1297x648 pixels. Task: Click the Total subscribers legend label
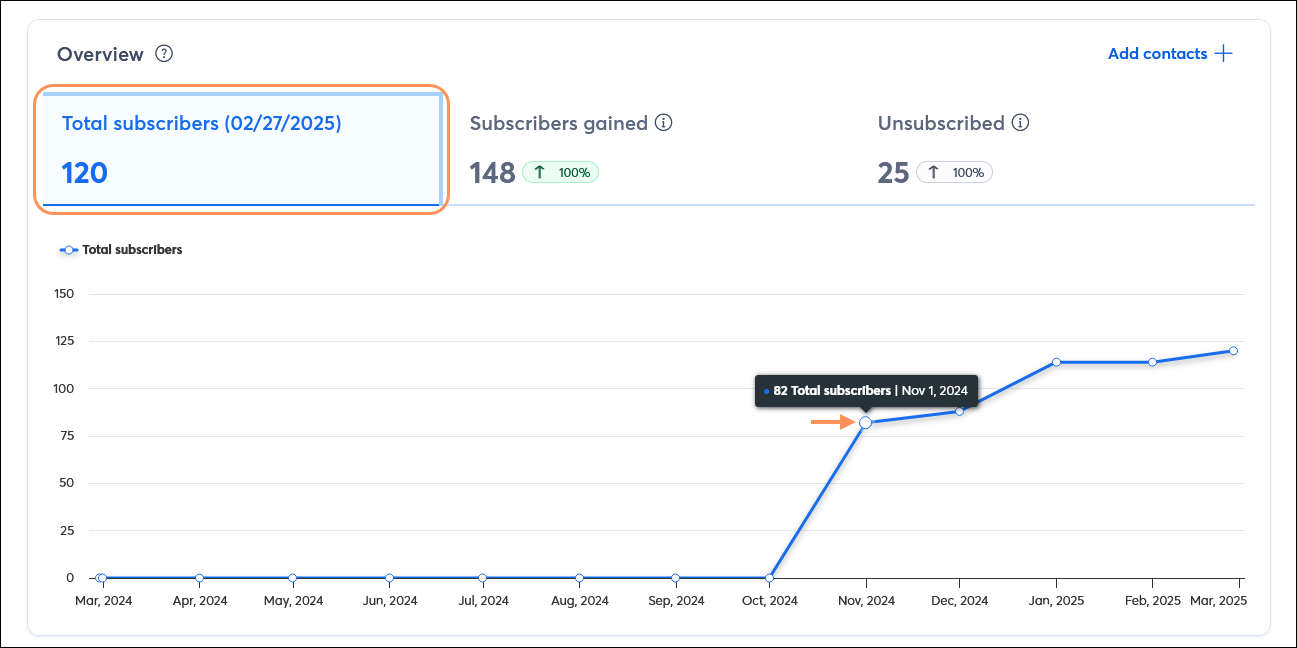[132, 250]
